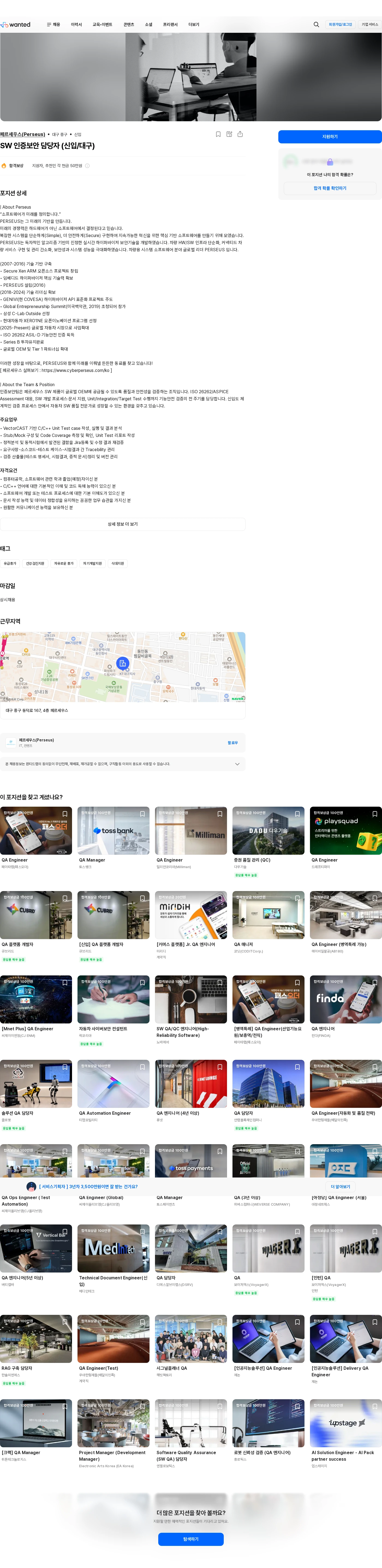This screenshot has height=1568, width=382.
Task: Select the 식대지원 tag
Action: point(117,564)
